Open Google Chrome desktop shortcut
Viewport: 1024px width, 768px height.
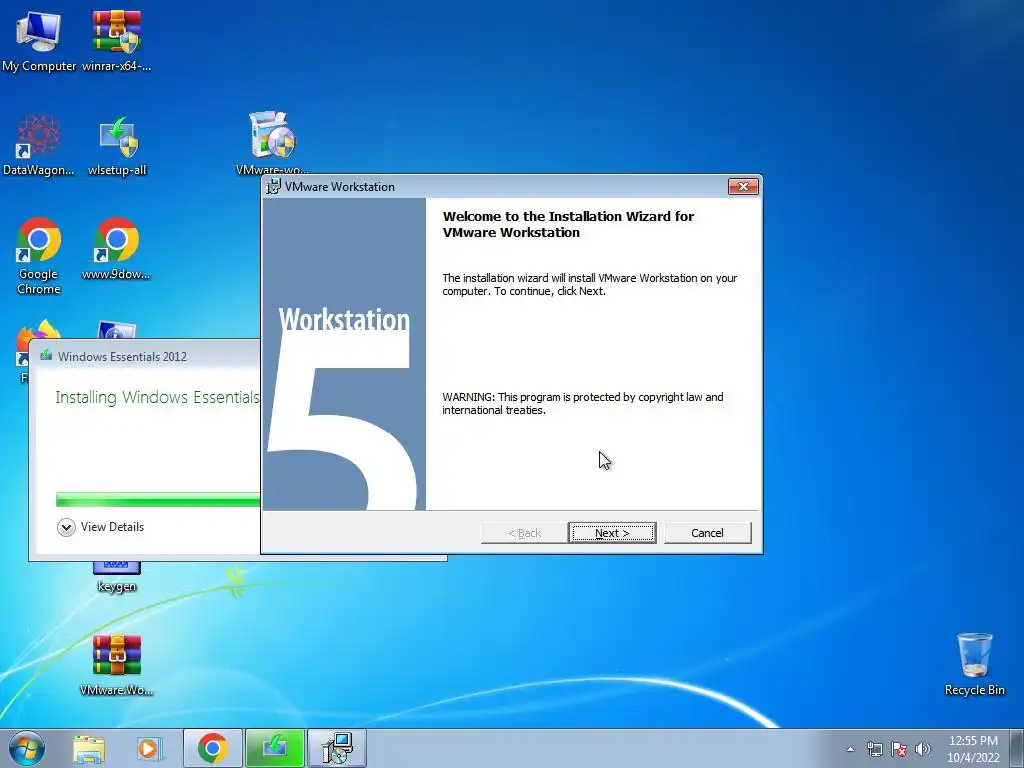point(39,255)
